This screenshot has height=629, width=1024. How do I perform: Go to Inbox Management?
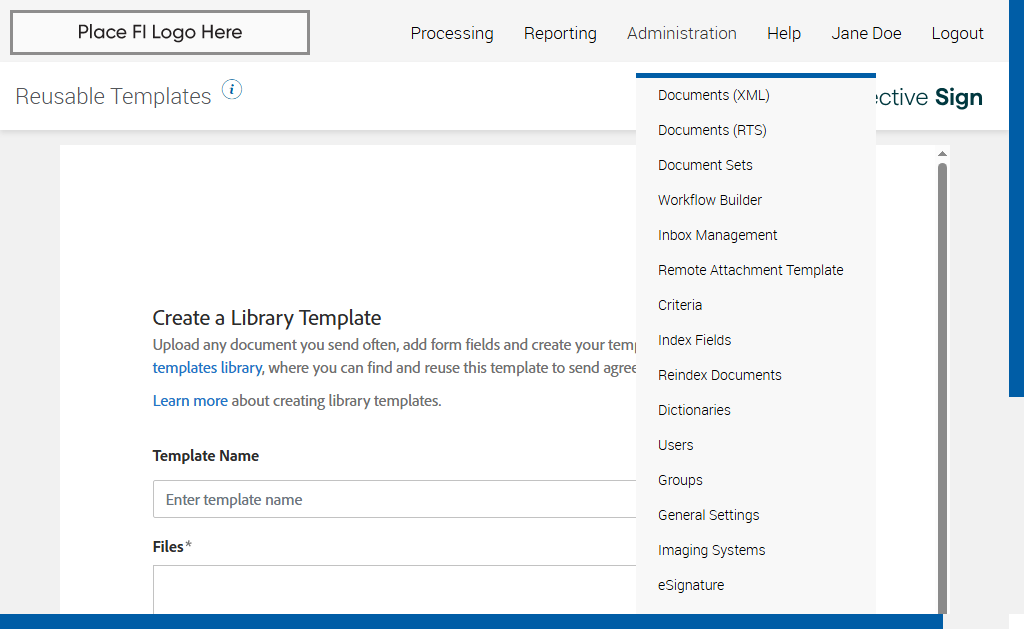[x=717, y=235]
